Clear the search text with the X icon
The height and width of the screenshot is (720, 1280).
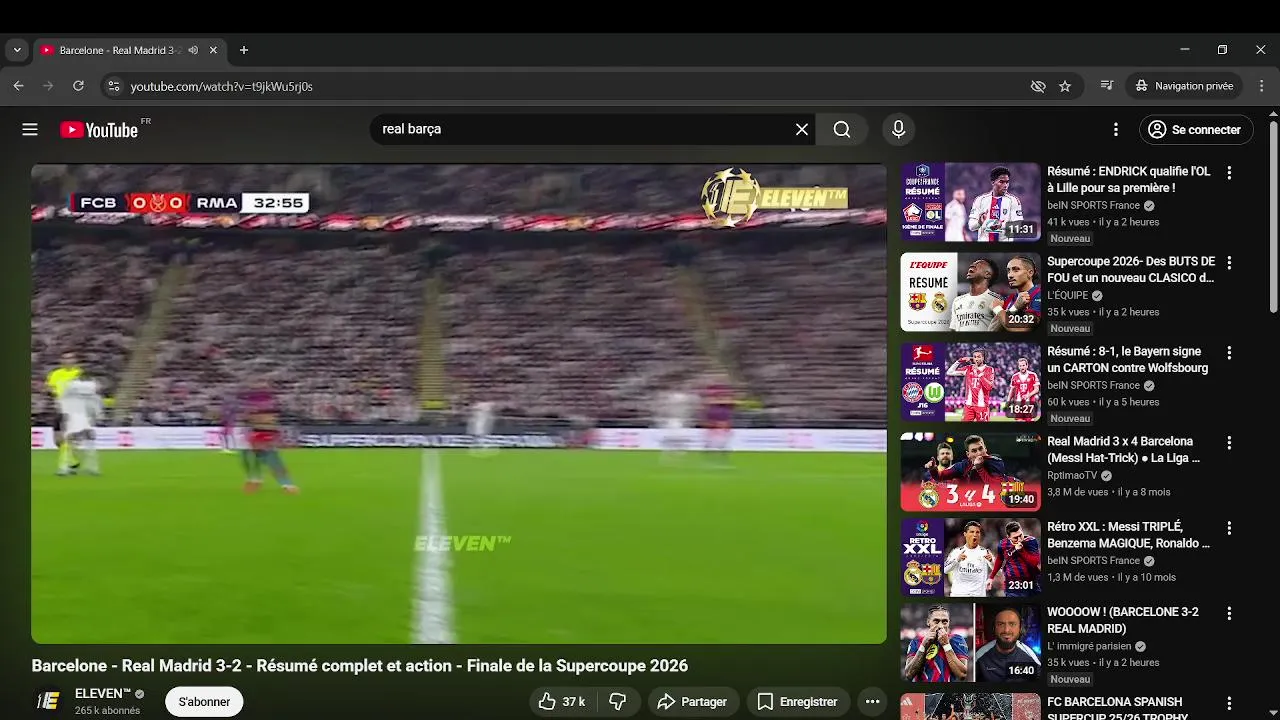pyautogui.click(x=802, y=129)
